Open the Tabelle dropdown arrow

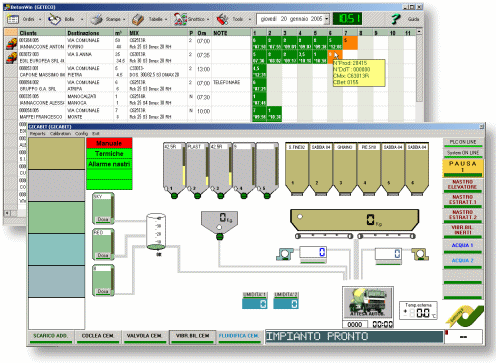point(166,19)
